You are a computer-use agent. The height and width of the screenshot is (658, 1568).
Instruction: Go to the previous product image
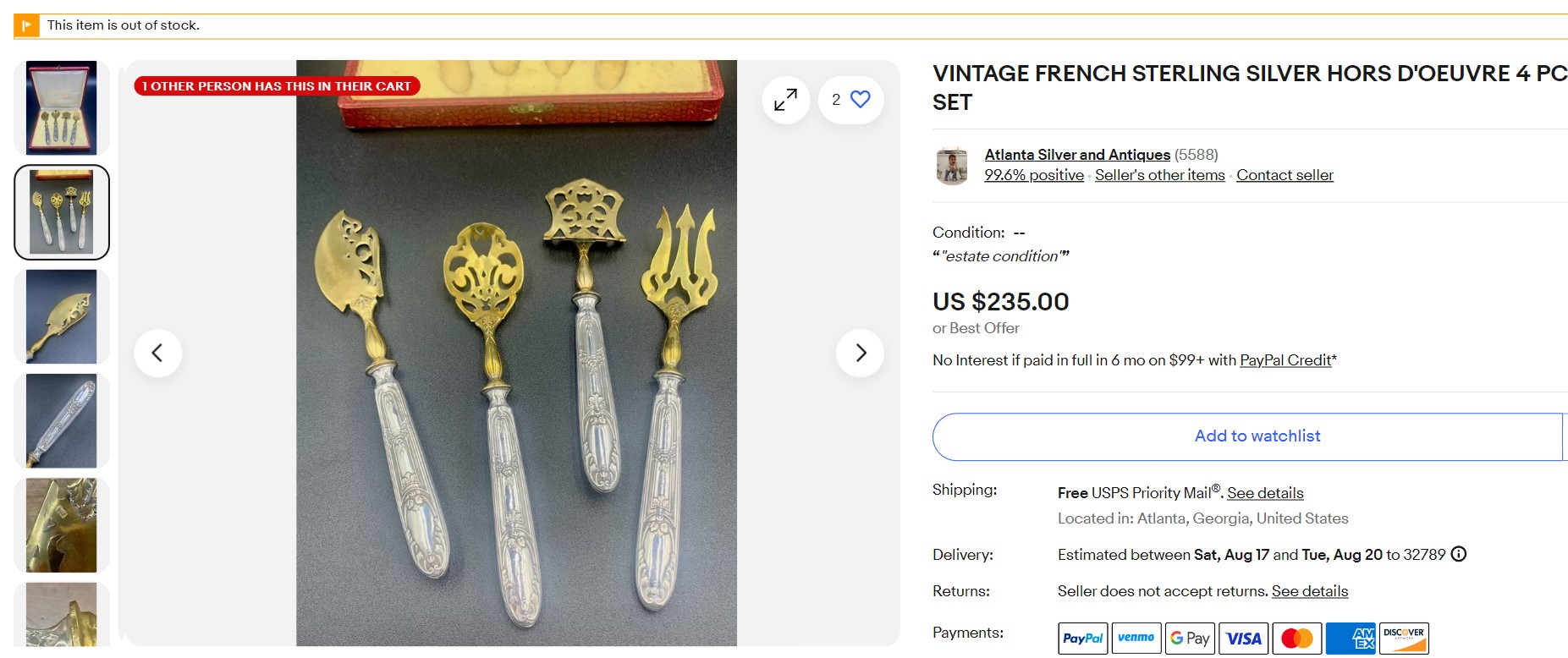point(157,353)
